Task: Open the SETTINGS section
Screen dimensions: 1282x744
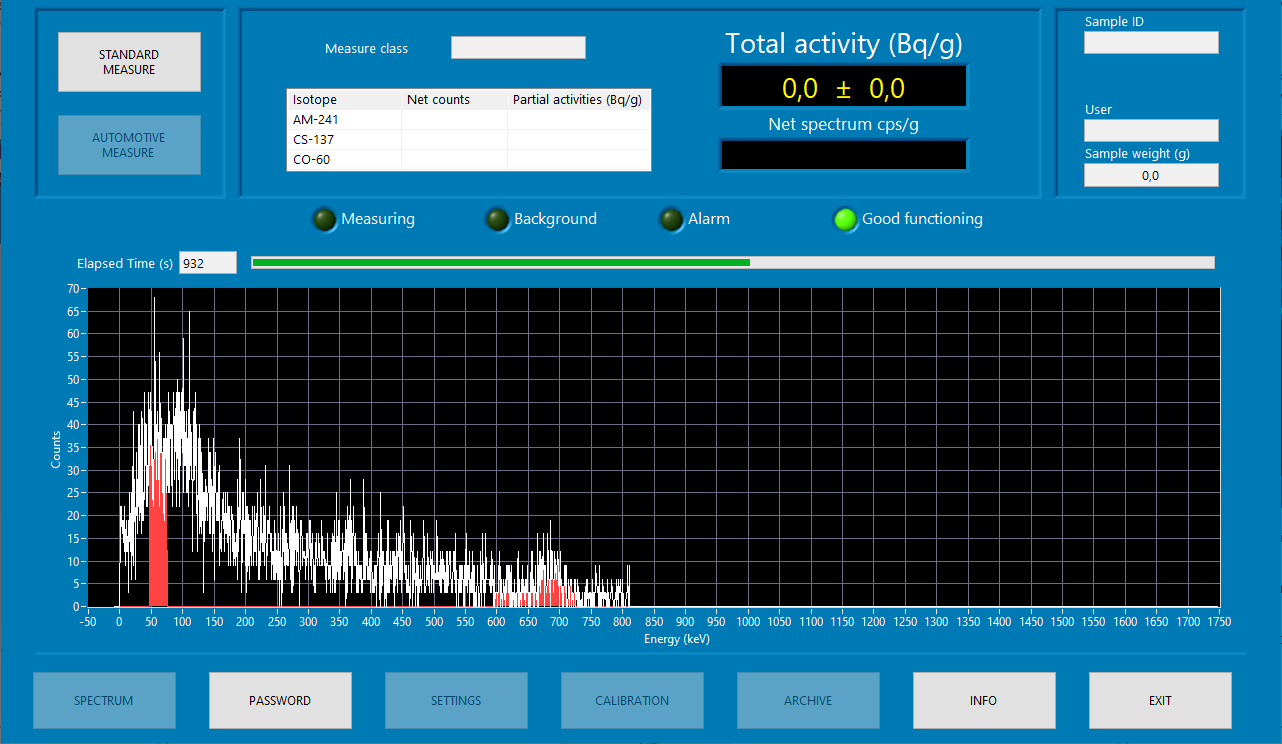Action: click(456, 700)
